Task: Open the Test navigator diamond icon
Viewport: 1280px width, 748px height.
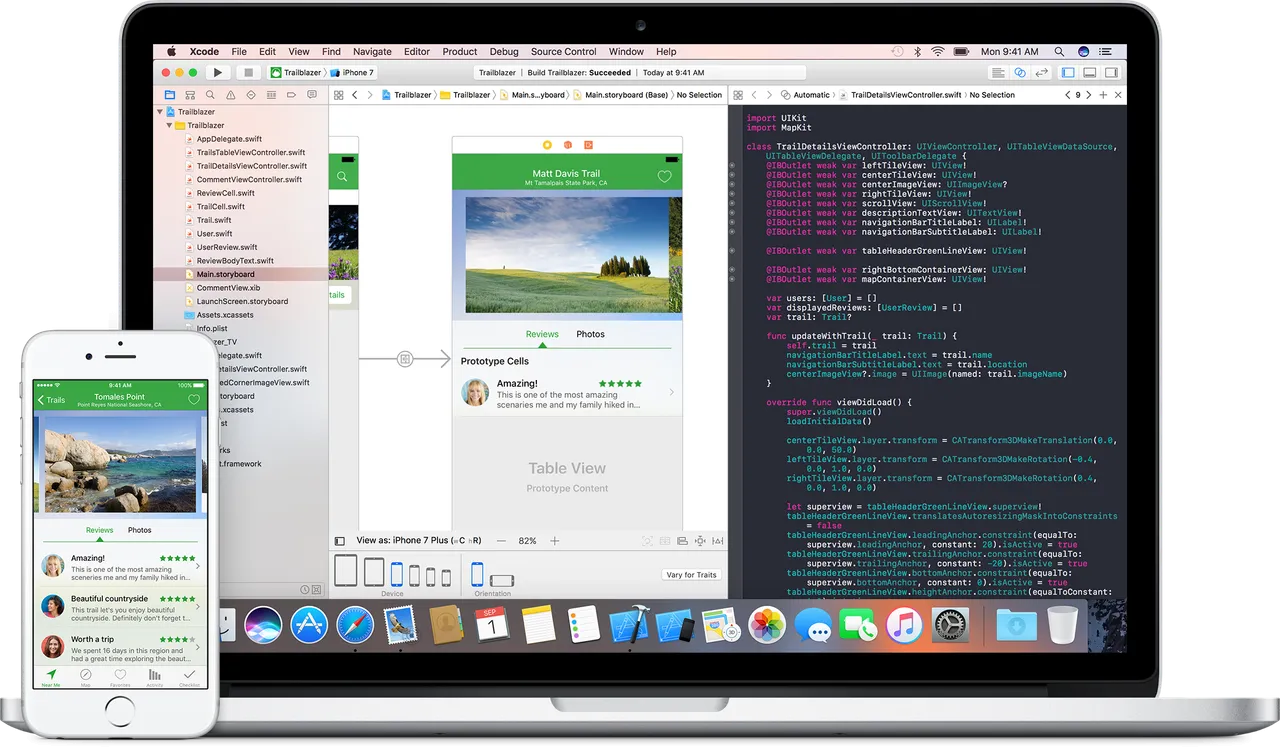Action: coord(251,95)
